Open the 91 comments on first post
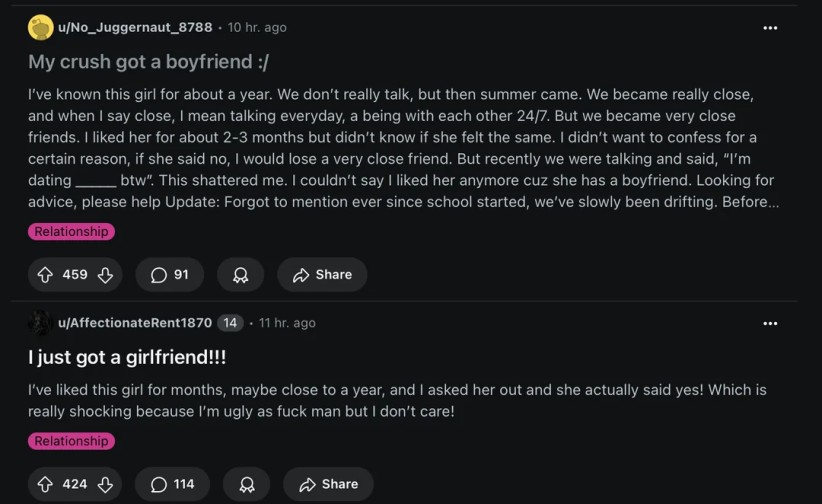Viewport: 822px width, 504px height. pyautogui.click(x=170, y=275)
